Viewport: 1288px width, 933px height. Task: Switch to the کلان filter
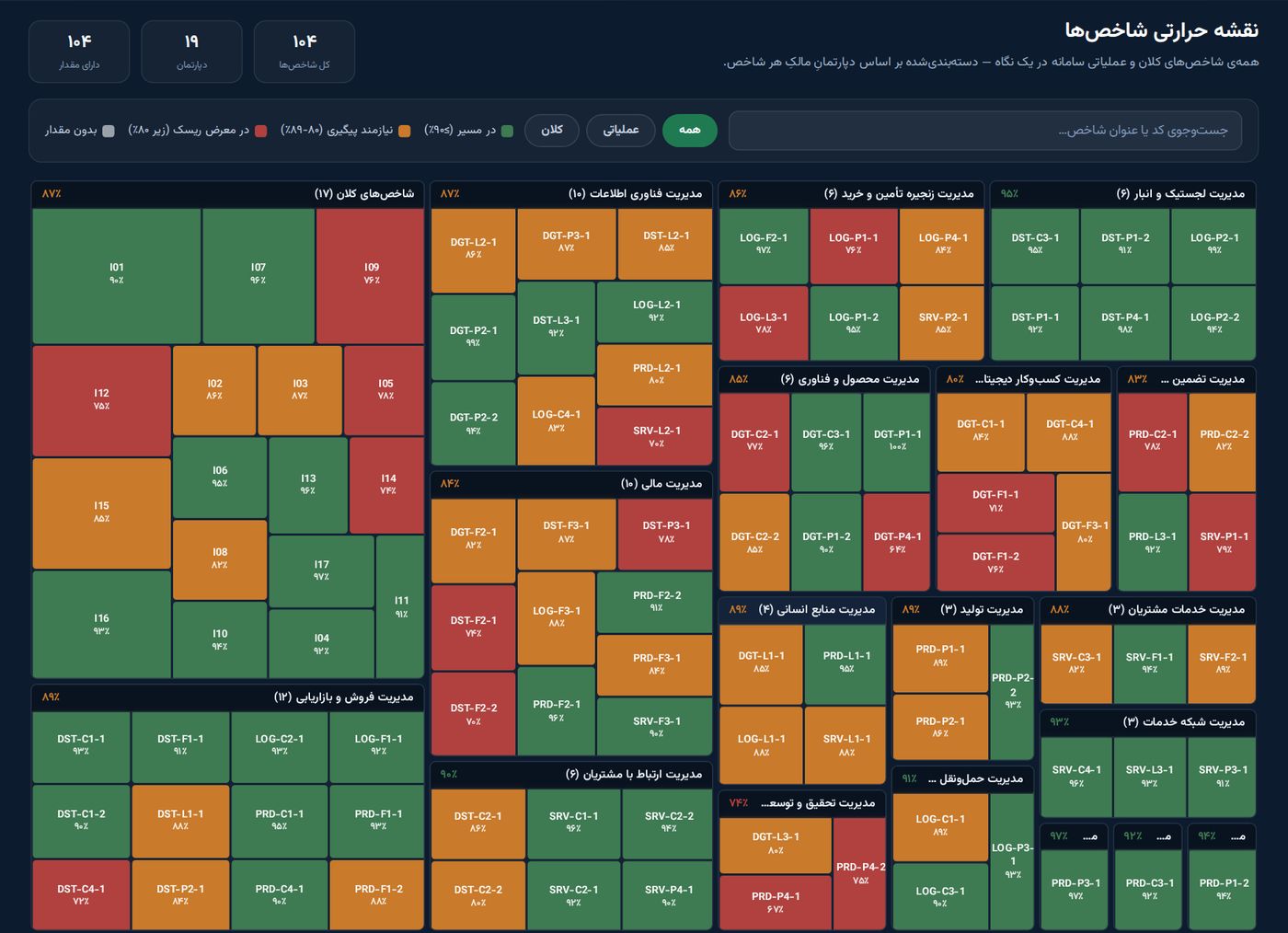pyautogui.click(x=552, y=130)
